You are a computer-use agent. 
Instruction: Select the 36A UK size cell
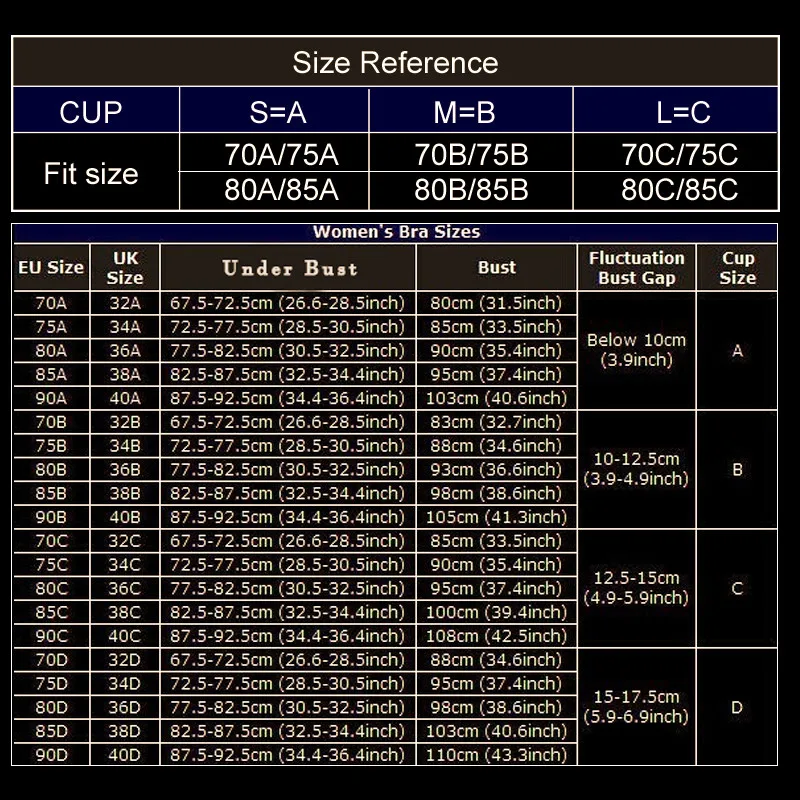pyautogui.click(x=125, y=351)
